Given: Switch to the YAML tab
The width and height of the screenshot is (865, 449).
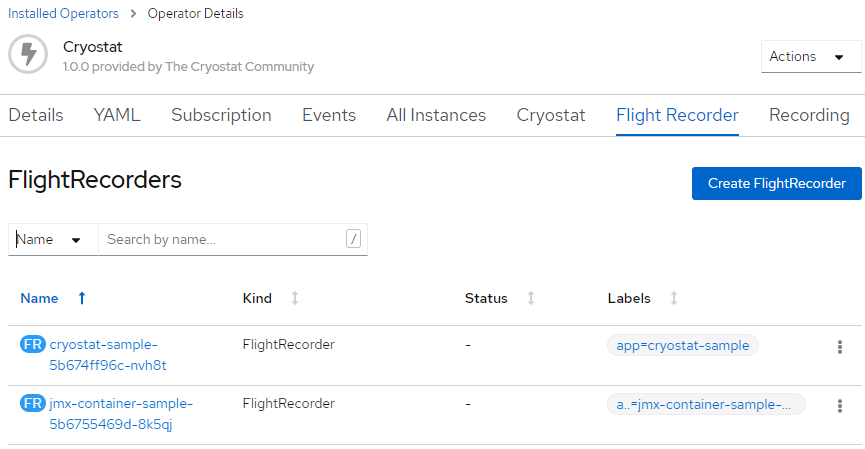Looking at the screenshot, I should click(x=117, y=115).
